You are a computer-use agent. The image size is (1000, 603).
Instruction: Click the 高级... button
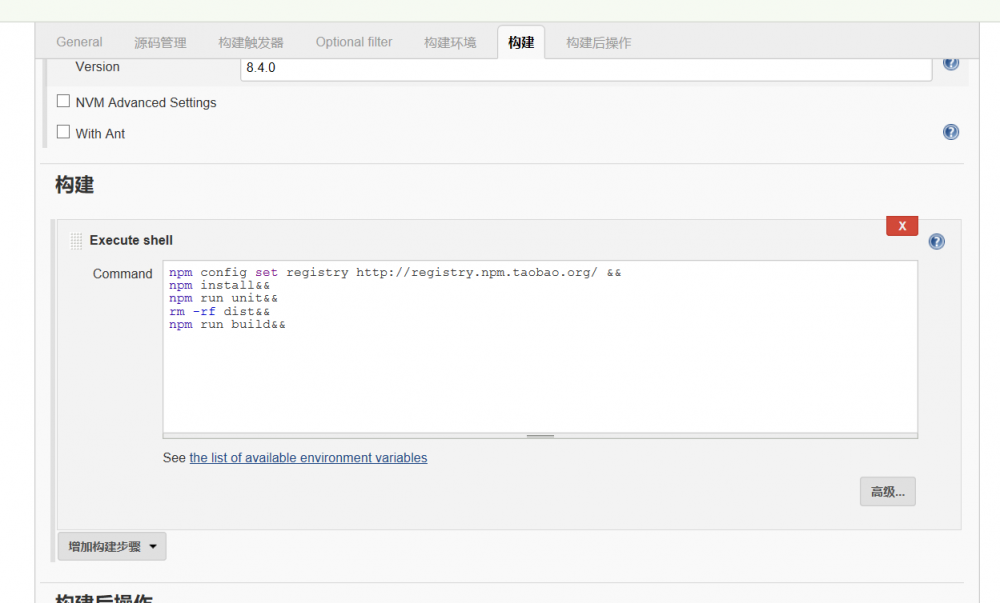click(887, 491)
